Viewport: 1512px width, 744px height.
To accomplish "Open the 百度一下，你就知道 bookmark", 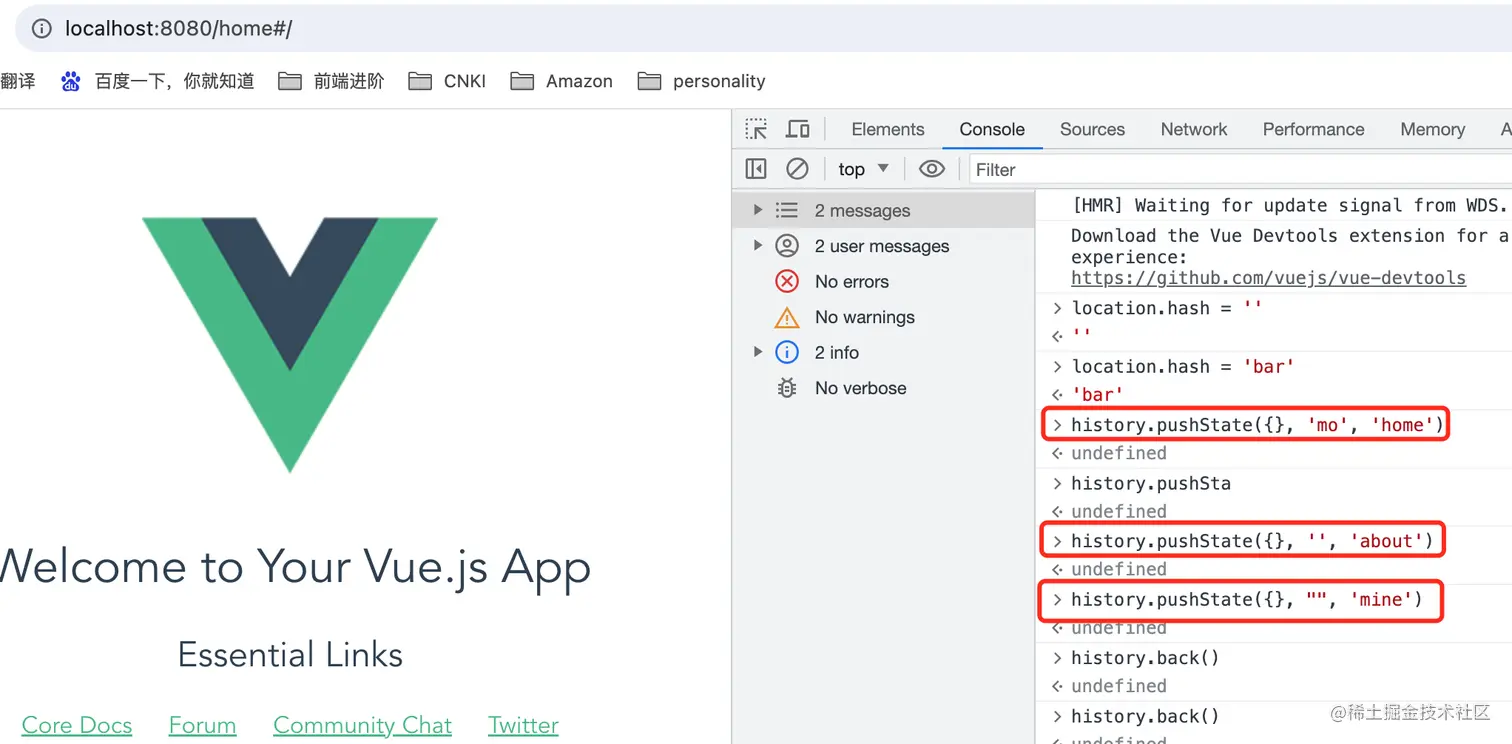I will [158, 81].
